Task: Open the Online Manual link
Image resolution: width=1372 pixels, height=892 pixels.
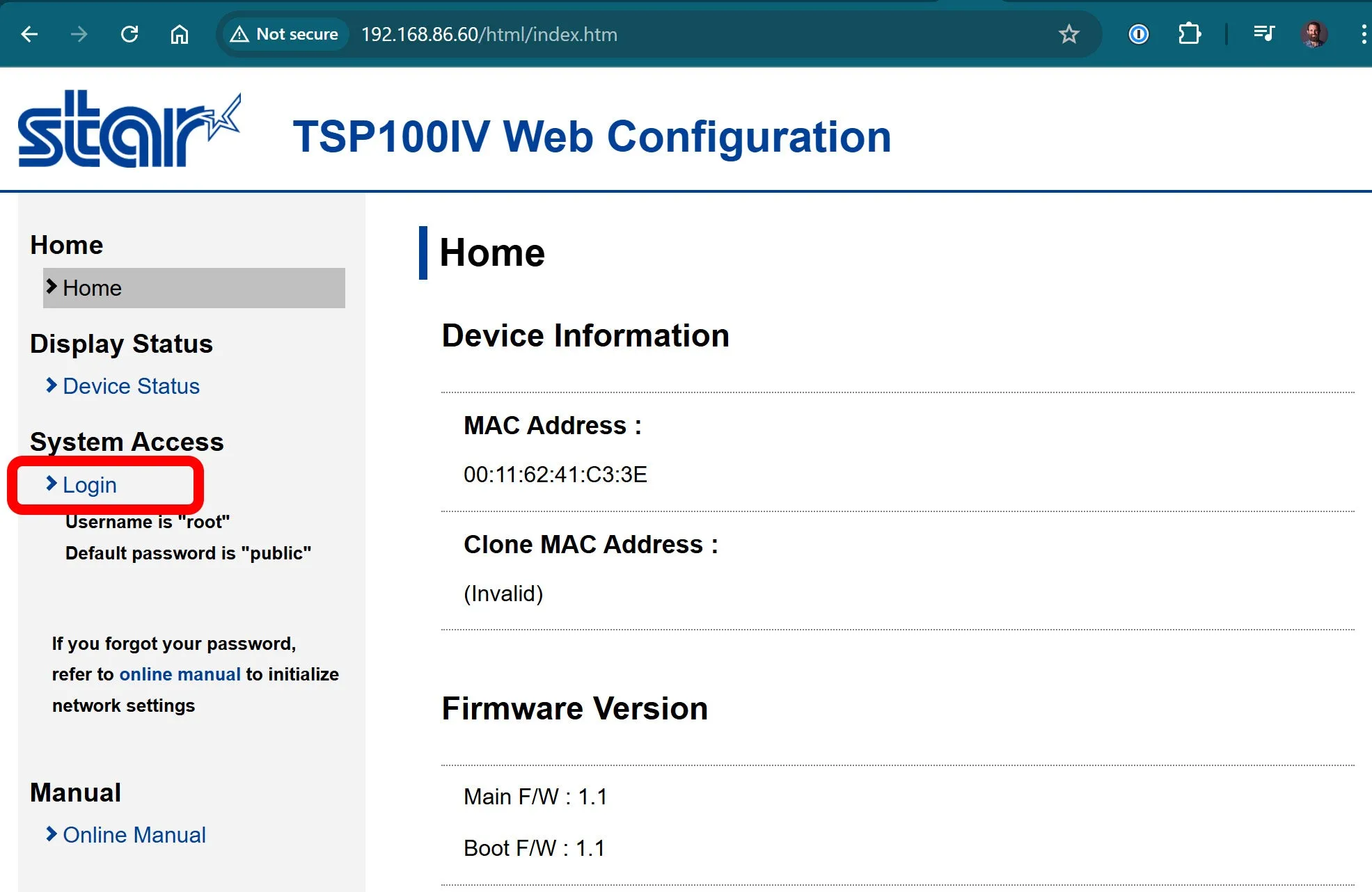Action: click(x=134, y=835)
